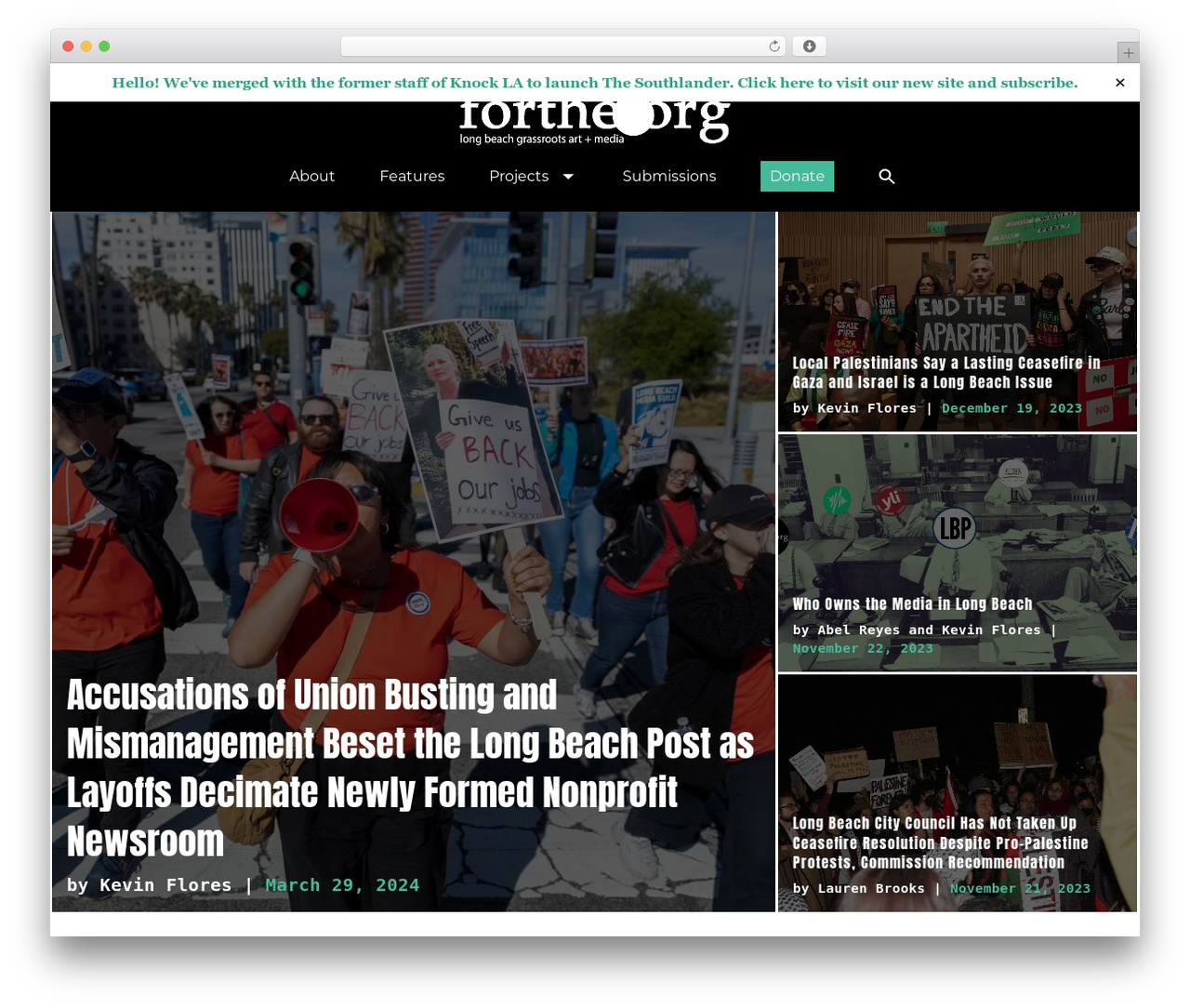Dismiss the Southlander merger announcement banner

(1120, 83)
